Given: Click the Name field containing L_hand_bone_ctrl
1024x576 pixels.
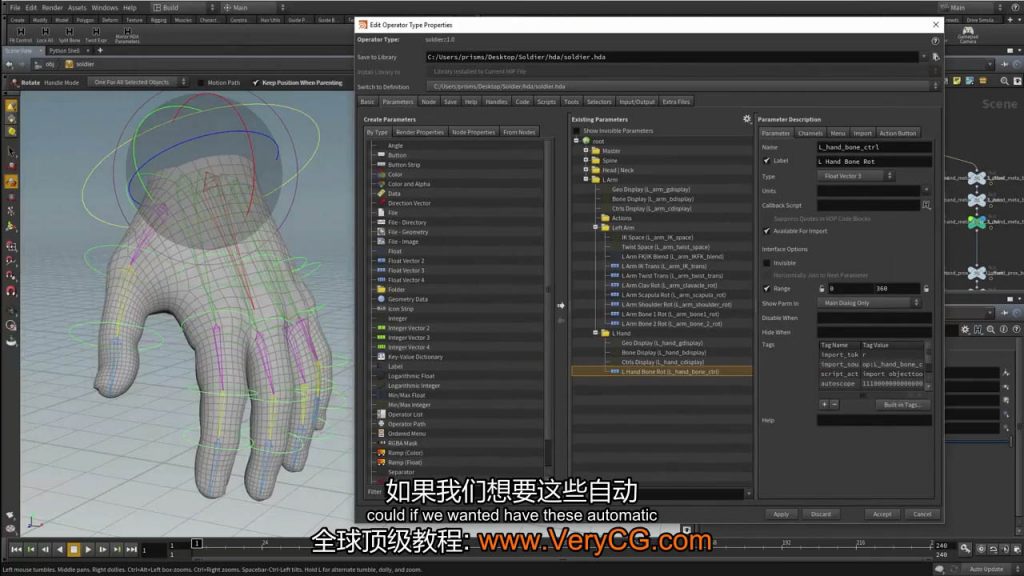Looking at the screenshot, I should pos(874,147).
